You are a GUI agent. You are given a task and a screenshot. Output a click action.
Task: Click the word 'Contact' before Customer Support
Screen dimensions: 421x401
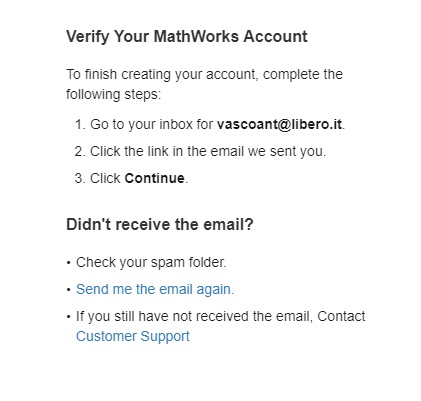(341, 316)
